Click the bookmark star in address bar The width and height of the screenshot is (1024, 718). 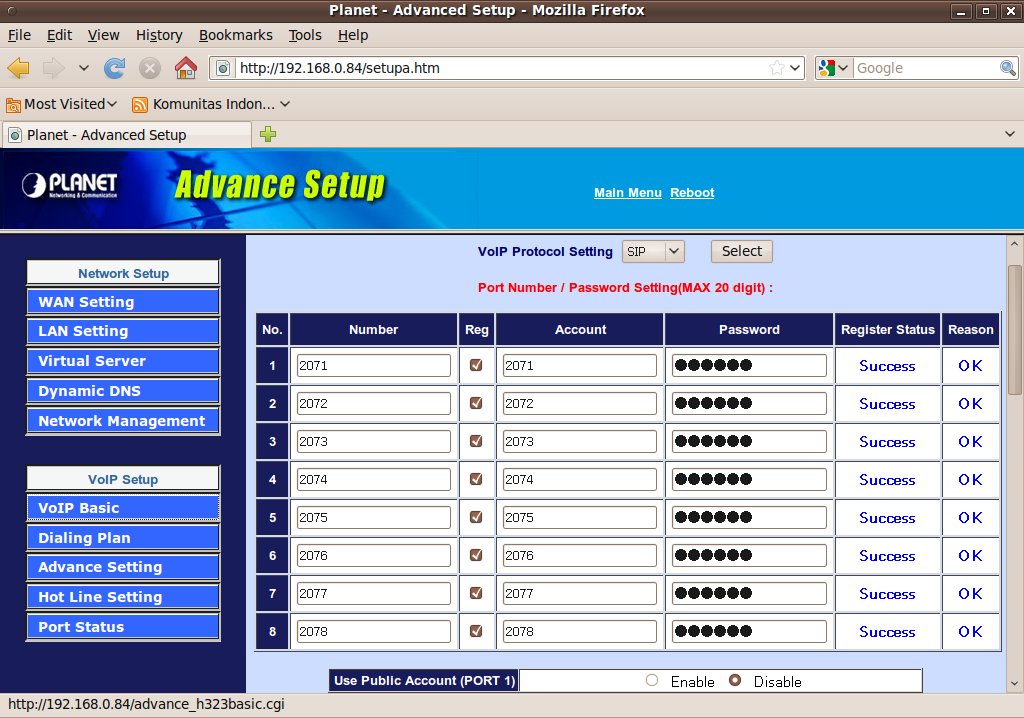coord(777,68)
